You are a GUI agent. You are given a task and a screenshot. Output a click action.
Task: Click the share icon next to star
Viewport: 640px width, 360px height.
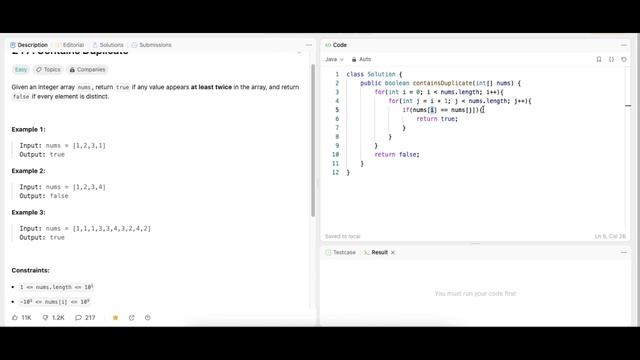pyautogui.click(x=131, y=318)
